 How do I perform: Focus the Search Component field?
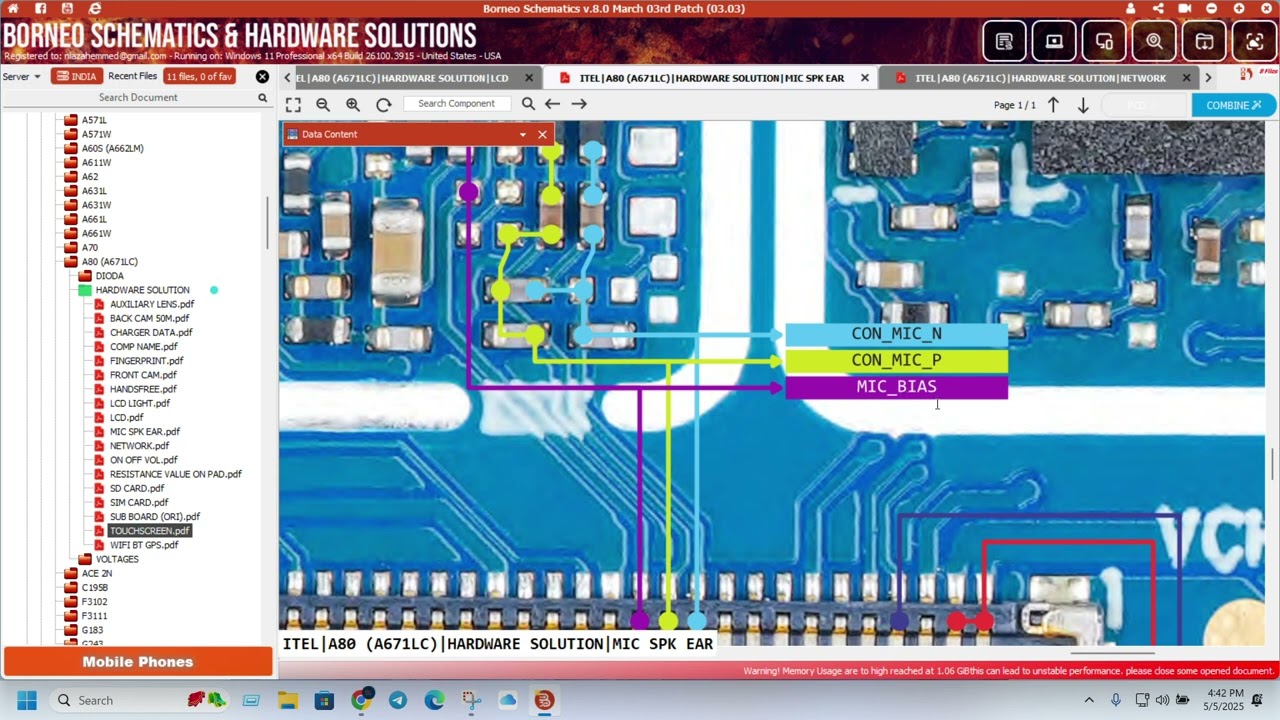[x=456, y=104]
